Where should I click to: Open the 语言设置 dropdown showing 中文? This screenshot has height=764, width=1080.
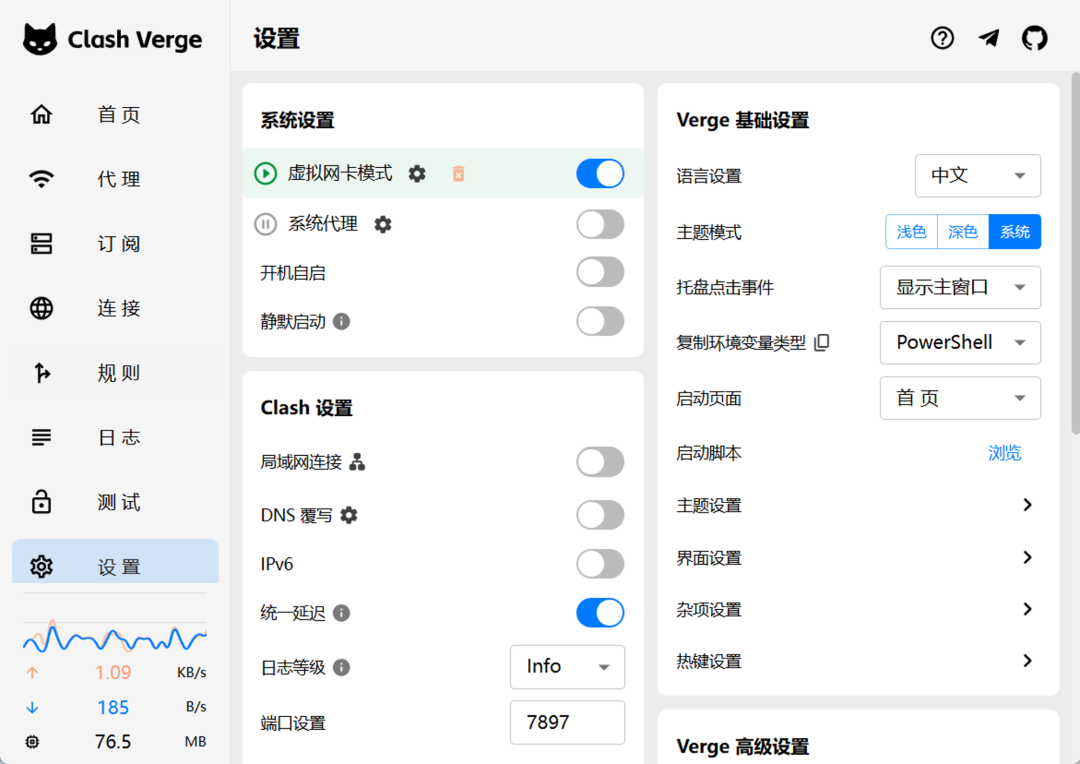click(977, 176)
